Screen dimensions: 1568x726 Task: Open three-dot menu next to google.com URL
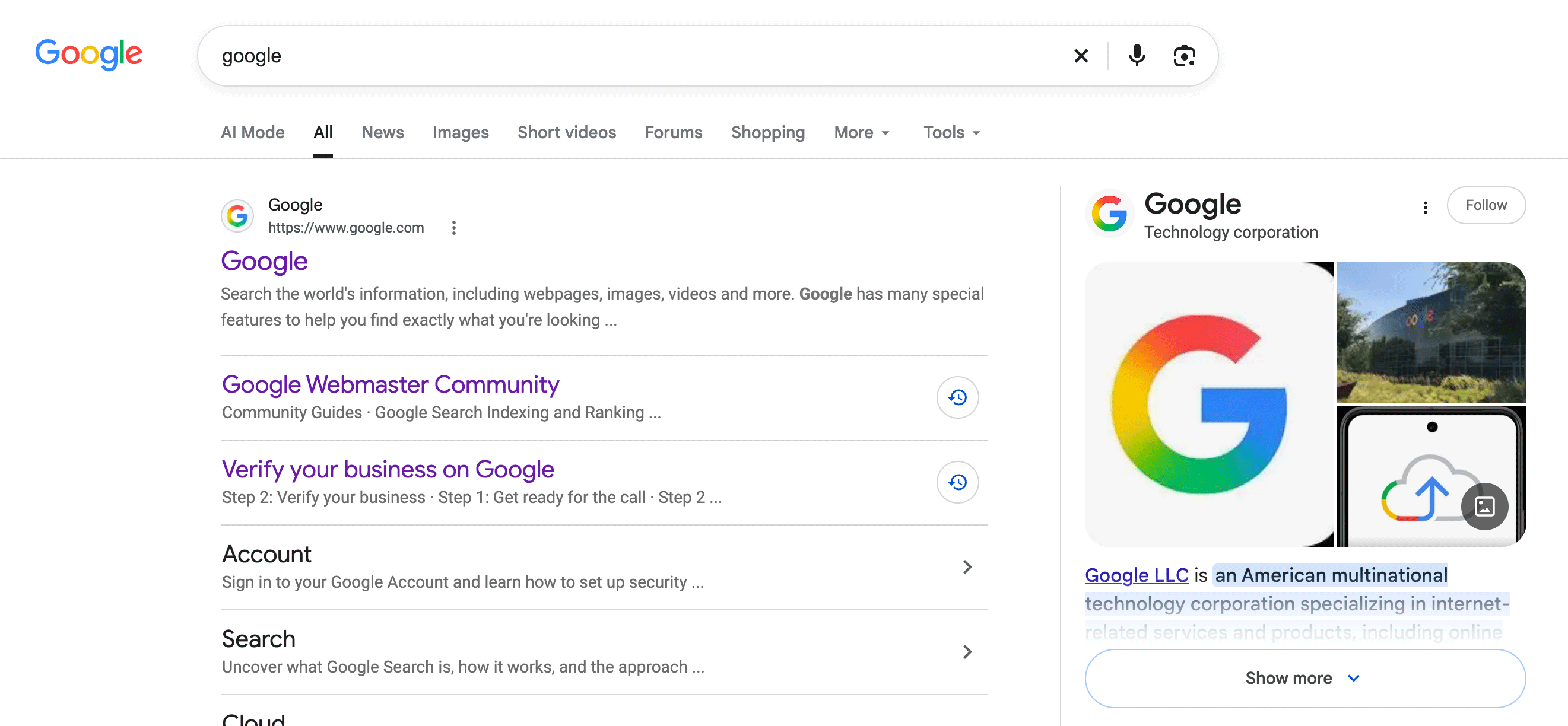pos(453,228)
